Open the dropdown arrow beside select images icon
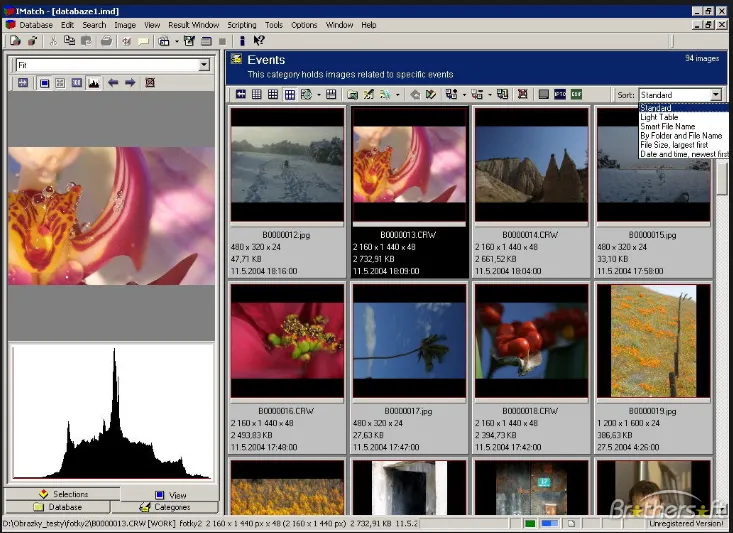The width and height of the screenshot is (733, 533). pos(464,94)
